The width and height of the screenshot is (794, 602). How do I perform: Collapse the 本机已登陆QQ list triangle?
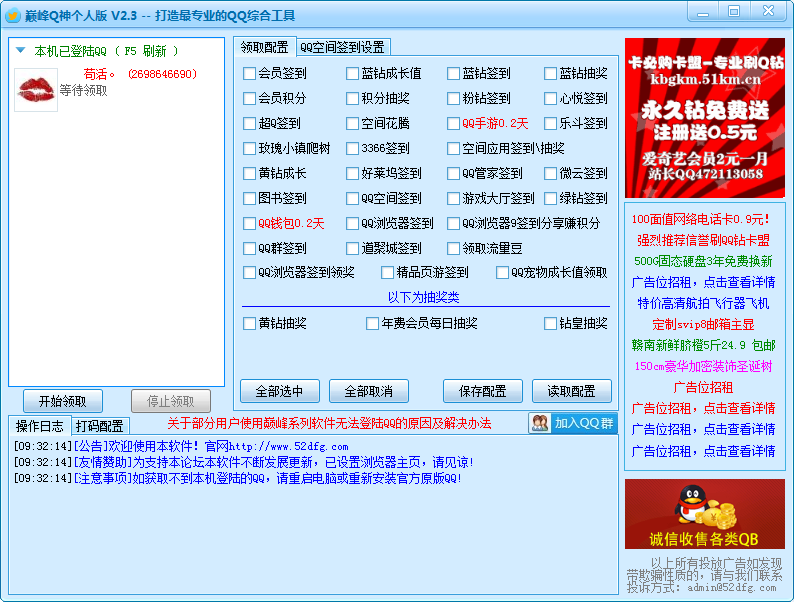tap(20, 50)
